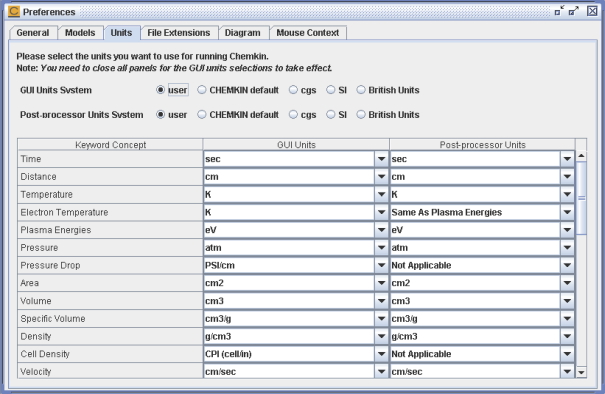Click the units table vertical scrollbar thumb
This screenshot has width=605, height=394.
pyautogui.click(x=581, y=198)
